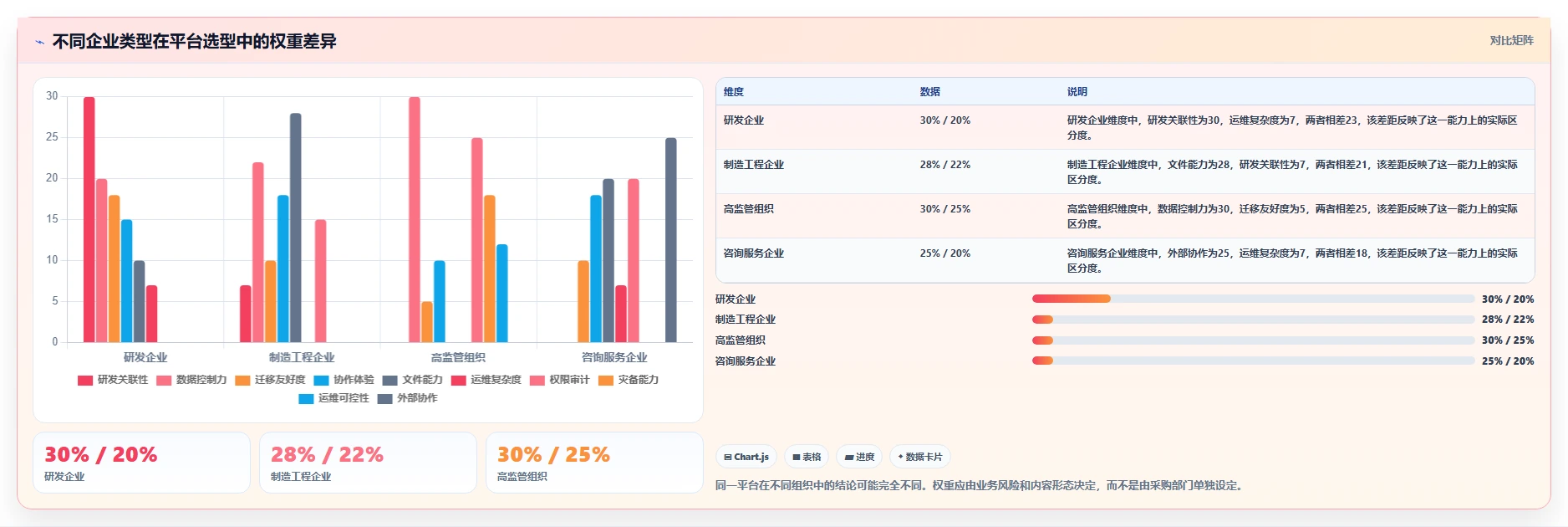The image size is (1568, 527).
Task: Open the 28% / 22% 制造工程企业 stat card
Action: pos(368,463)
